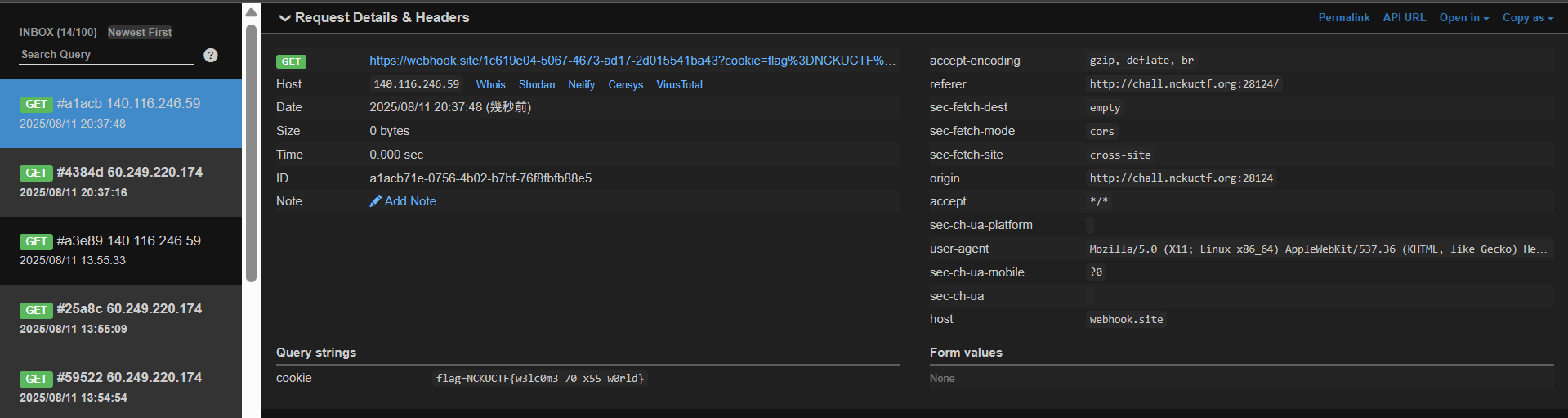Expand the Open in dropdown

tap(1463, 17)
